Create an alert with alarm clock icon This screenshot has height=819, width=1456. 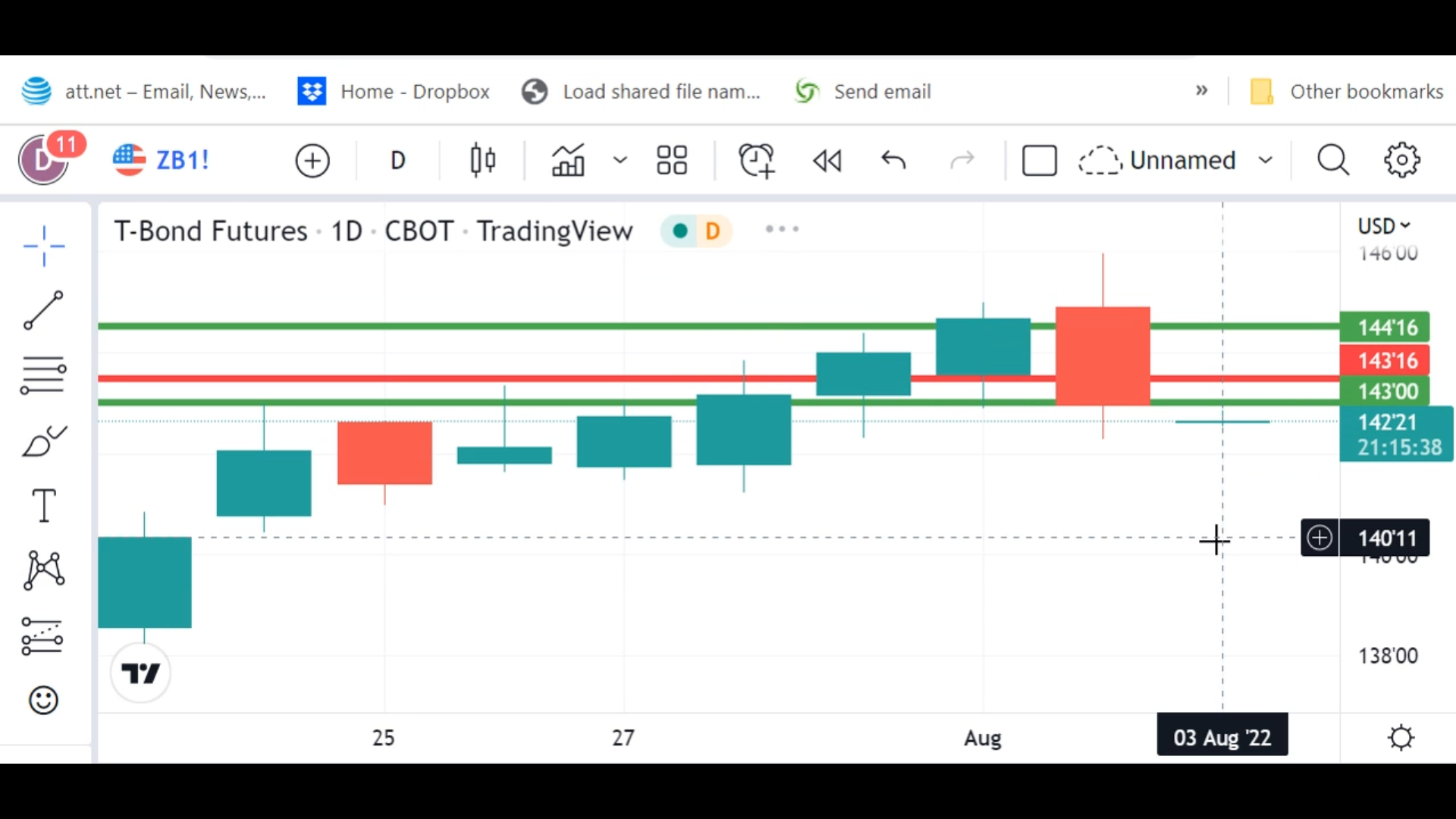pyautogui.click(x=757, y=160)
